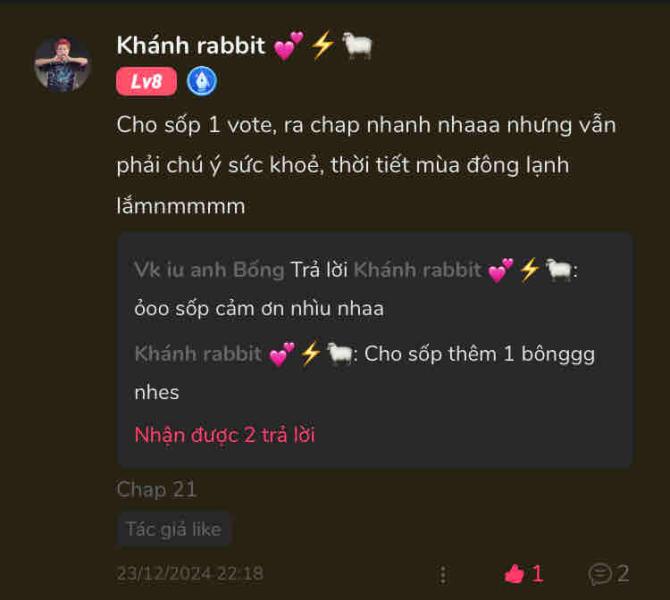This screenshot has height=600, width=670.
Task: Tap the "Tác giả like" tag
Action: click(x=173, y=529)
